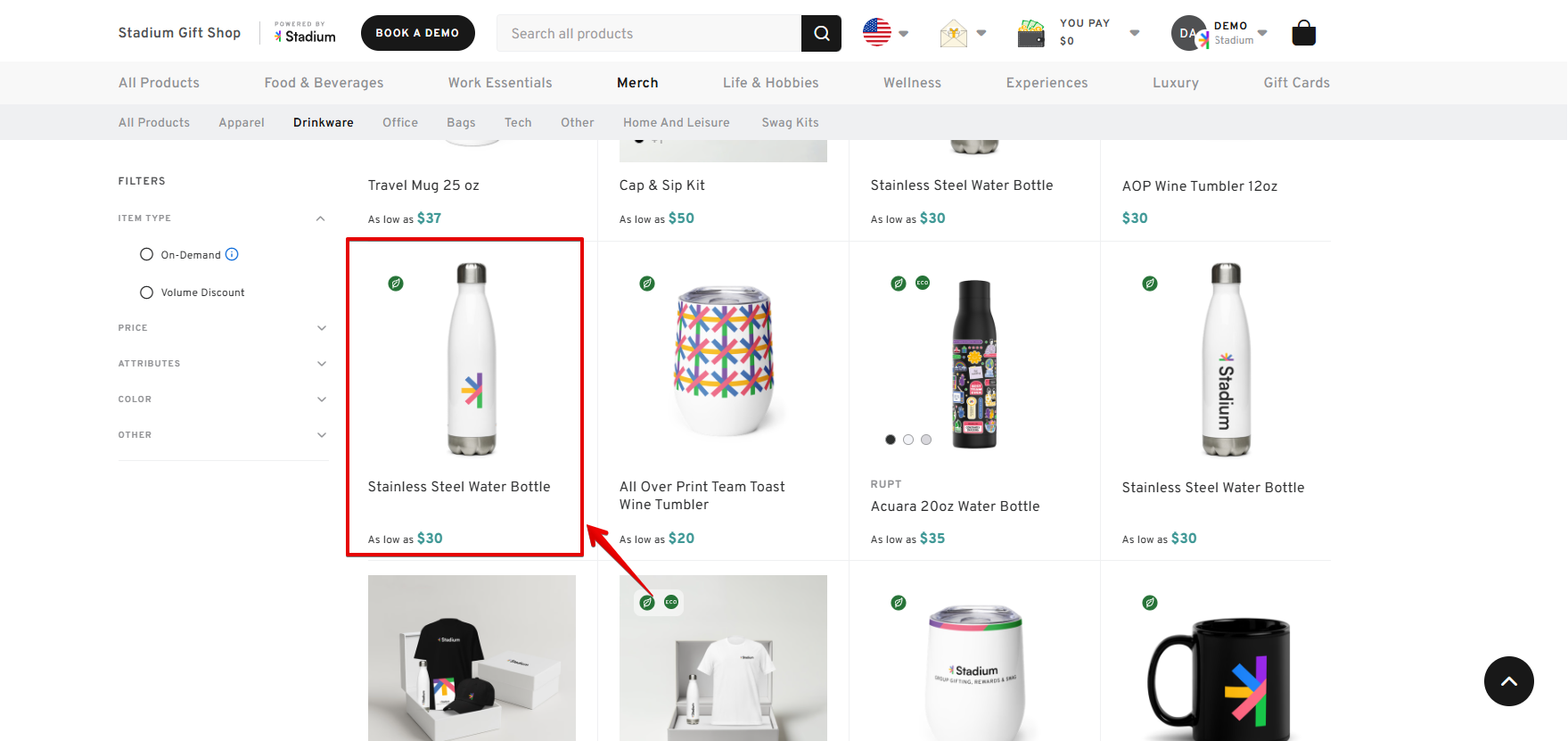Open the Food & Beverages category
The width and height of the screenshot is (1568, 741).
(324, 83)
